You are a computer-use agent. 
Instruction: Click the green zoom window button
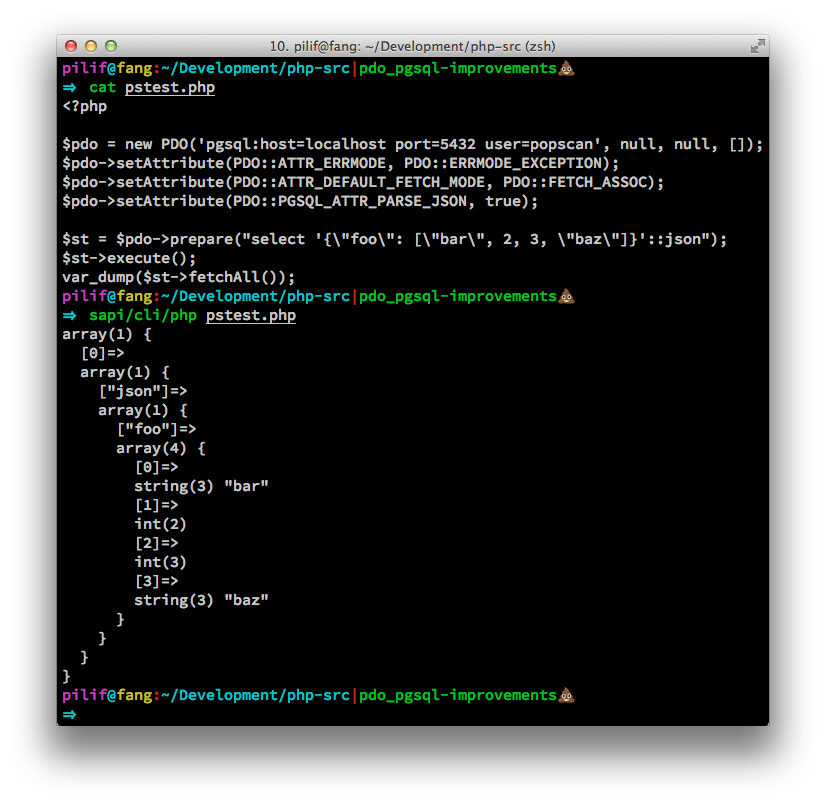[x=111, y=46]
